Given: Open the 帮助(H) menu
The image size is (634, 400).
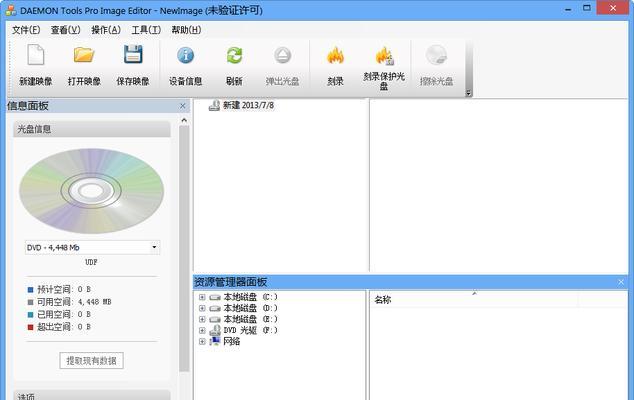Looking at the screenshot, I should click(x=186, y=30).
